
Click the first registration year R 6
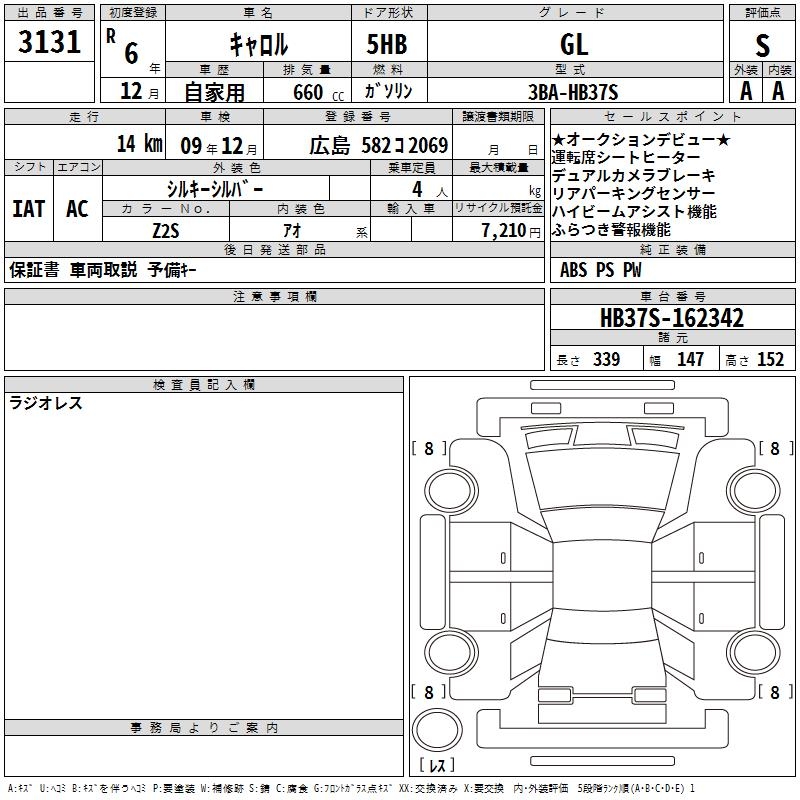click(122, 47)
